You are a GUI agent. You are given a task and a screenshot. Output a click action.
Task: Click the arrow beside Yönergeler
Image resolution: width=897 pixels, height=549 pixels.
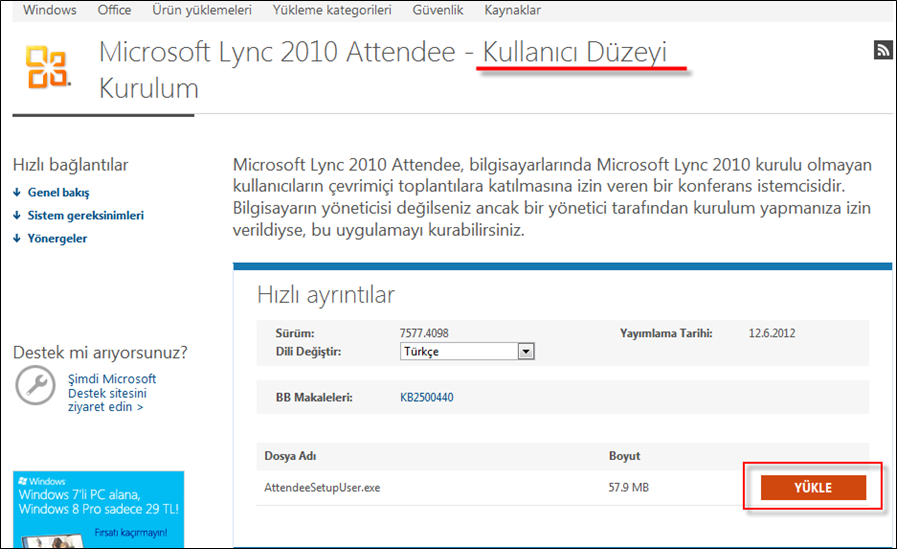pyautogui.click(x=17, y=238)
